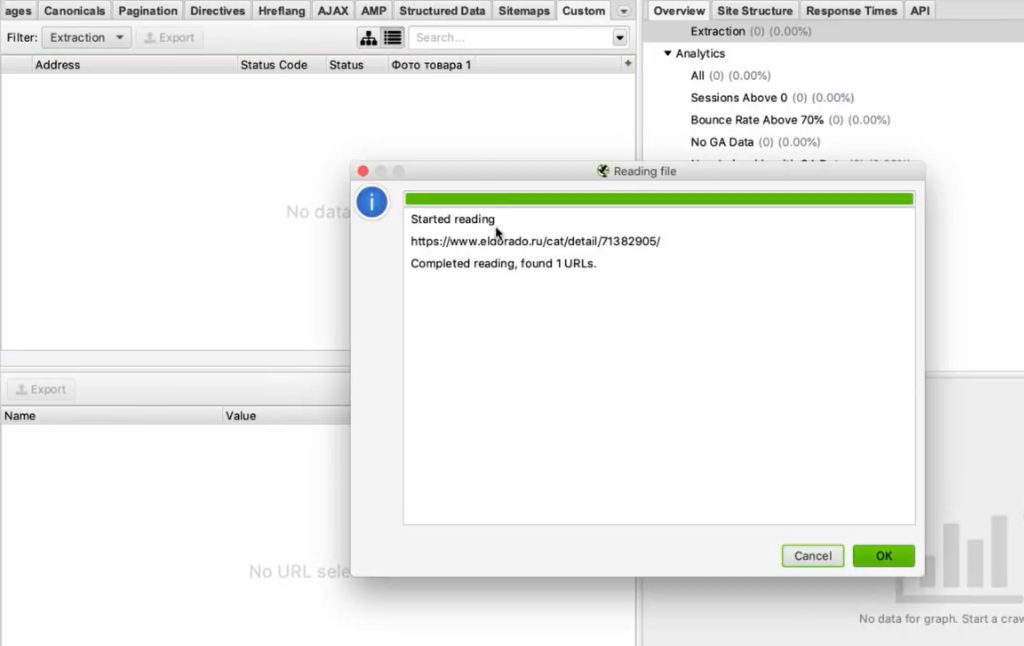Open the search options dropdown arrow

(x=620, y=38)
